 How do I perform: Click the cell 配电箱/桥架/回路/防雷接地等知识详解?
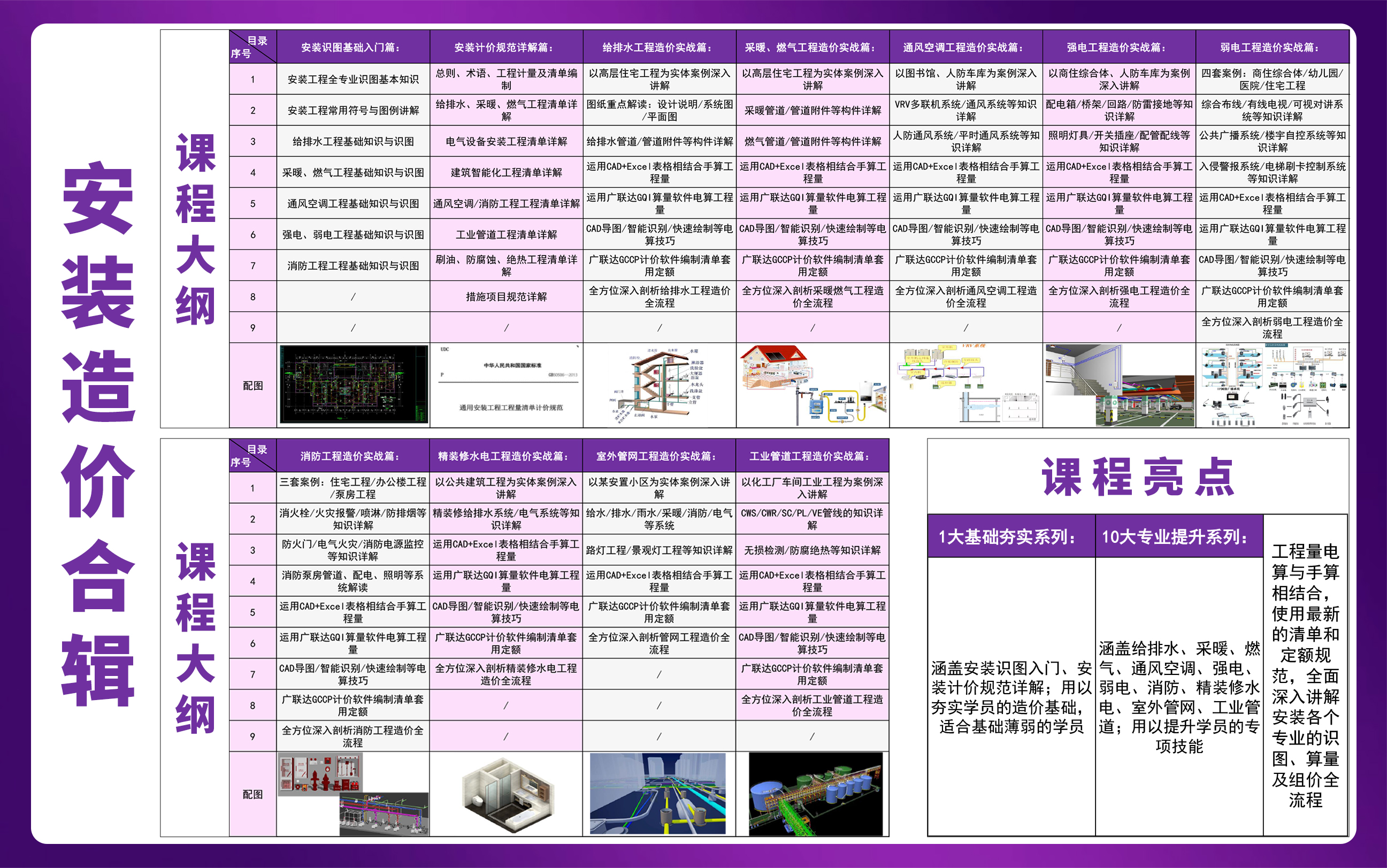coord(1120,110)
